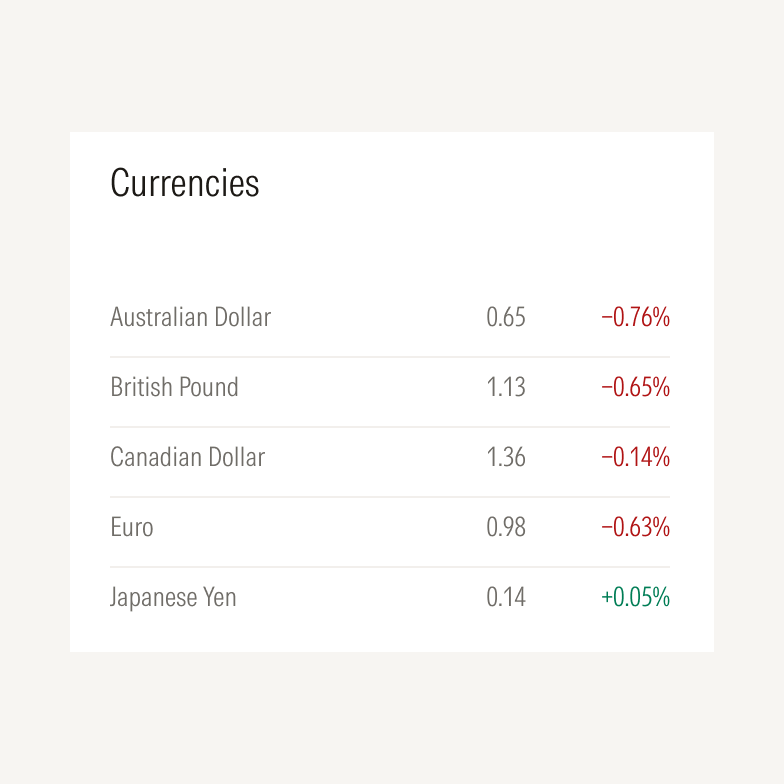Open the Australian Dollar row
The height and width of the screenshot is (784, 784).
click(x=191, y=318)
